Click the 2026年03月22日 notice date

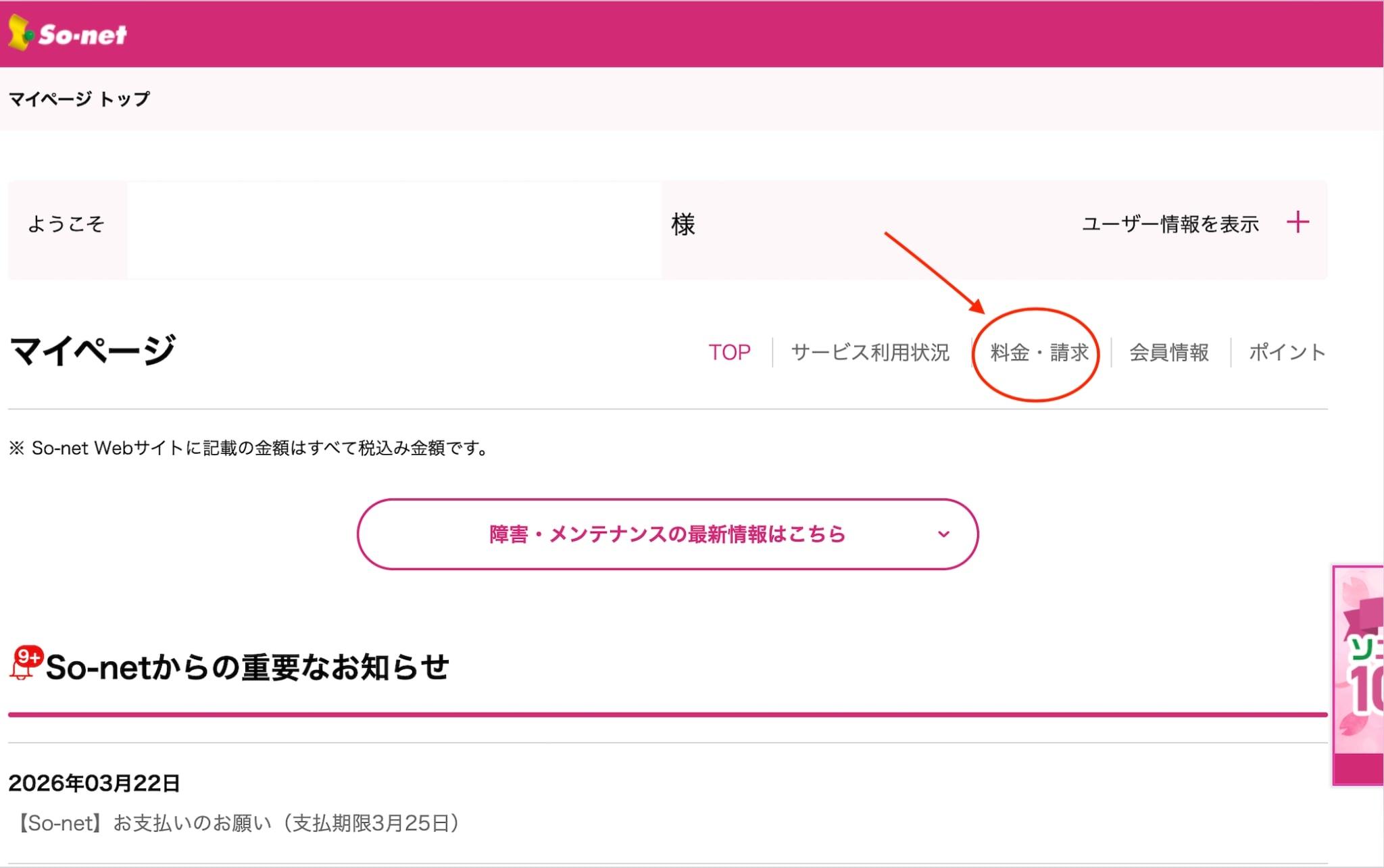[94, 783]
